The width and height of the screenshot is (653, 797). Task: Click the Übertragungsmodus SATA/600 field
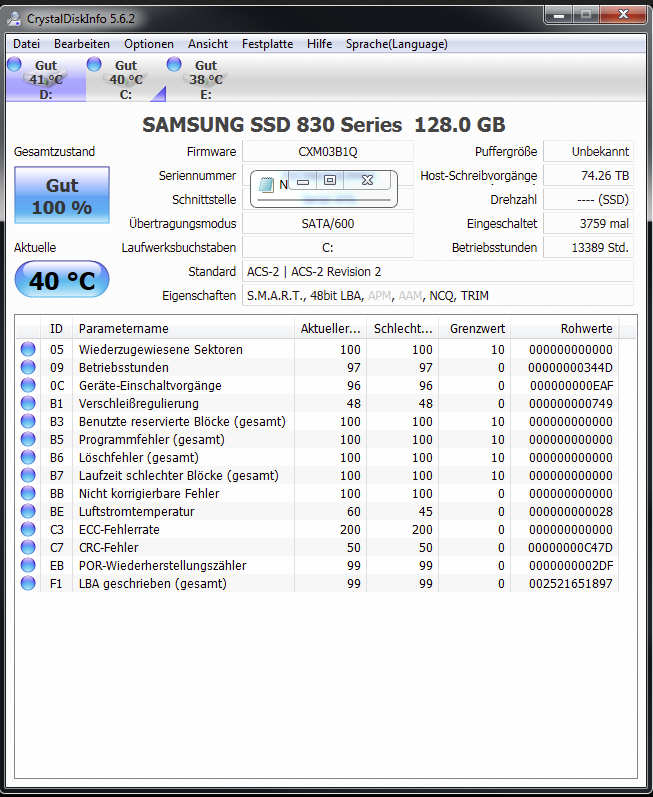tap(328, 223)
